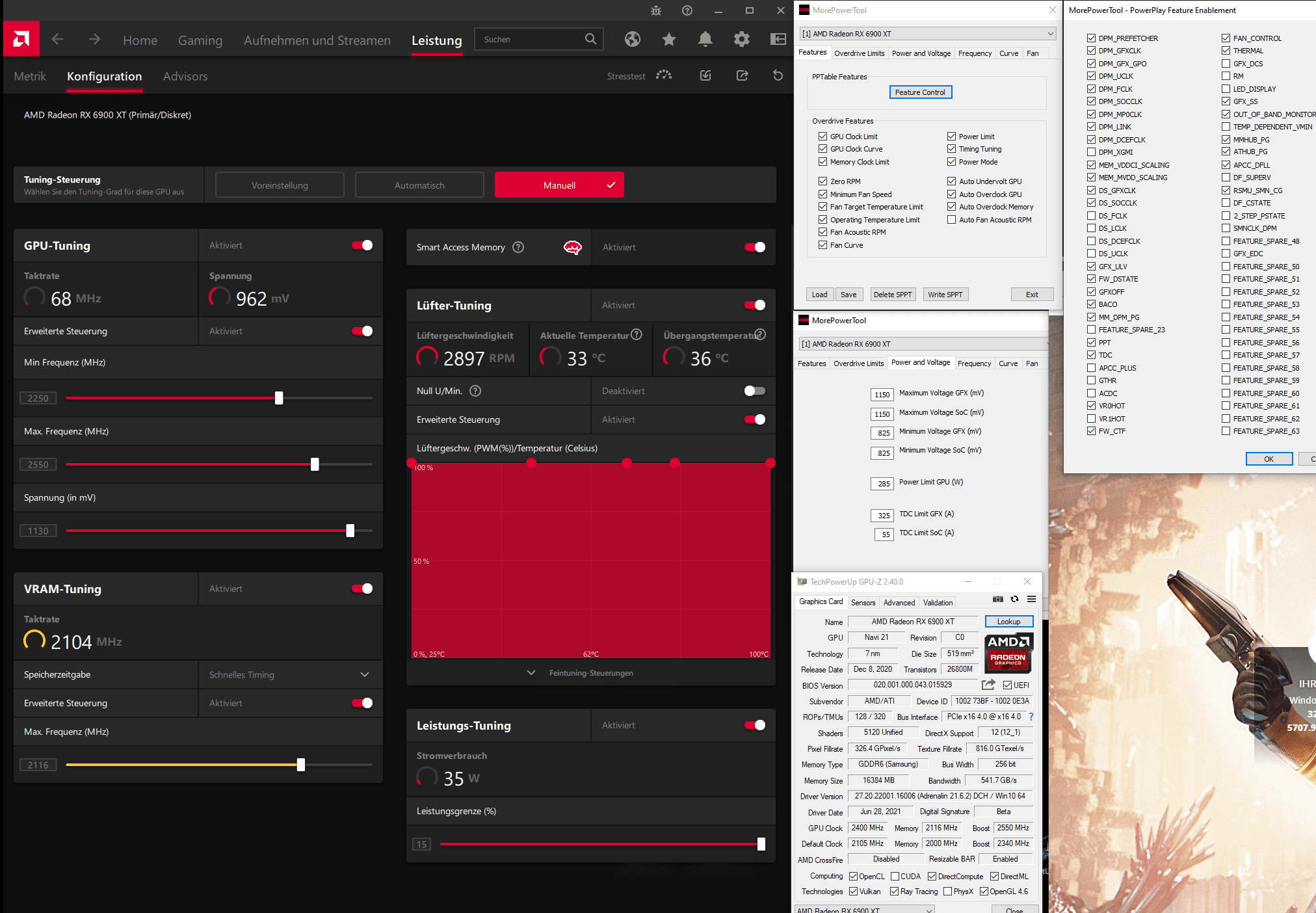Uncheck GPU Clock Limit checkbox
1316x913 pixels.
[823, 136]
